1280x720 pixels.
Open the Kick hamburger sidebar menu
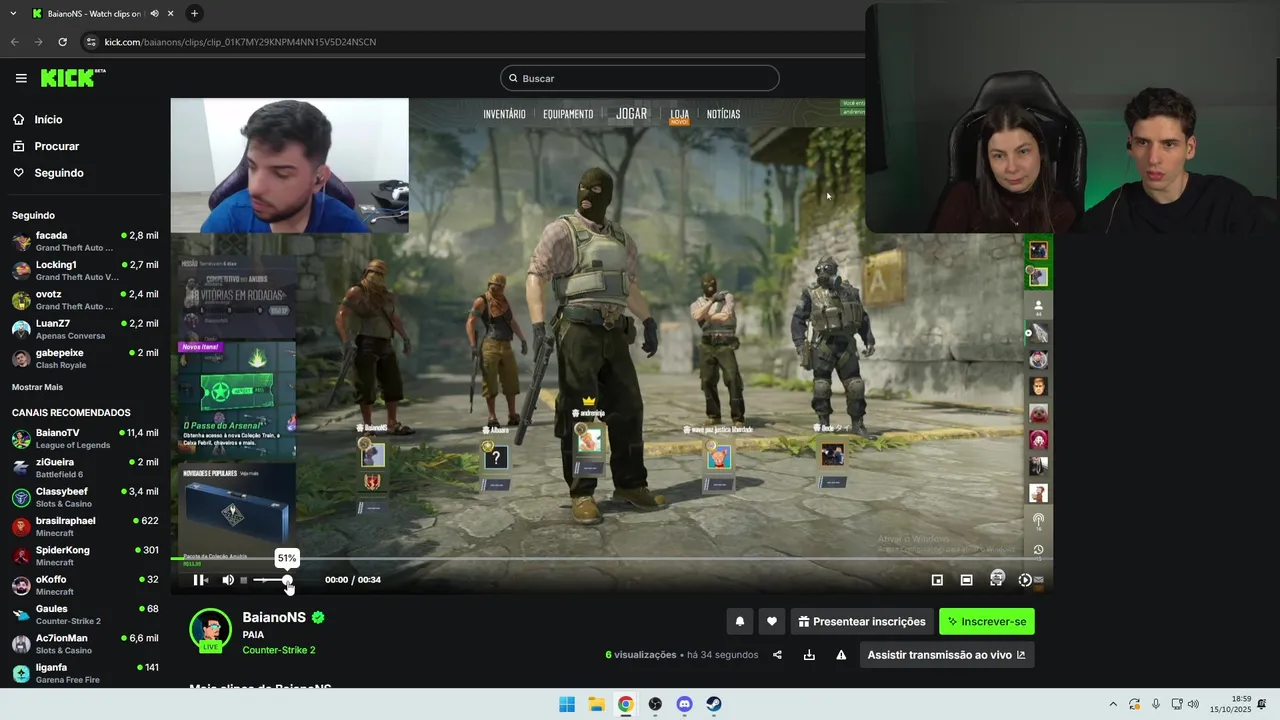click(x=21, y=78)
